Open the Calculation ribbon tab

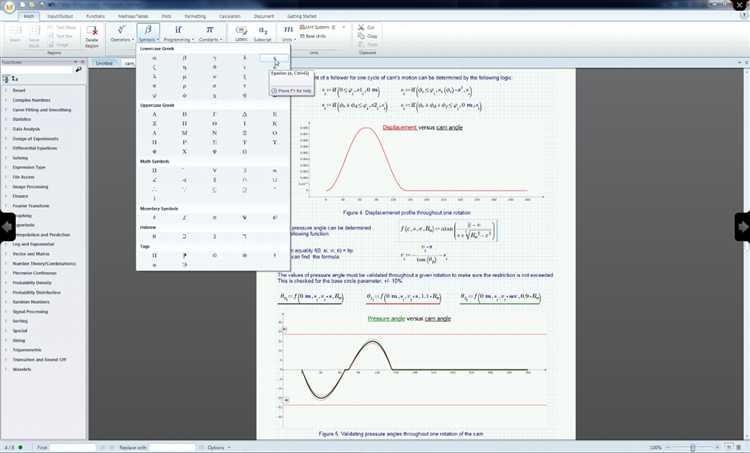230,16
